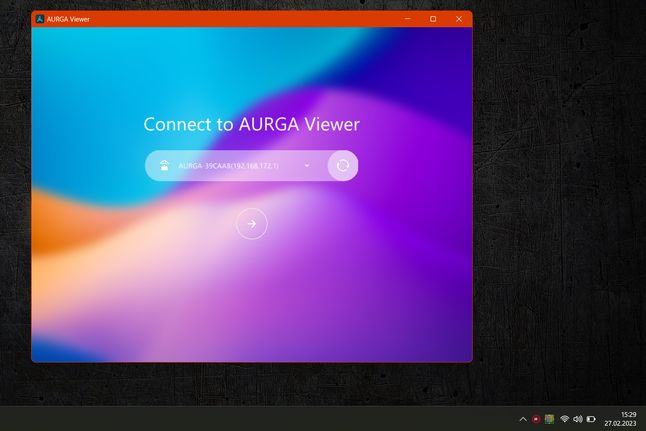The height and width of the screenshot is (431, 646).
Task: Close the AURGA Viewer window
Action: coord(459,19)
